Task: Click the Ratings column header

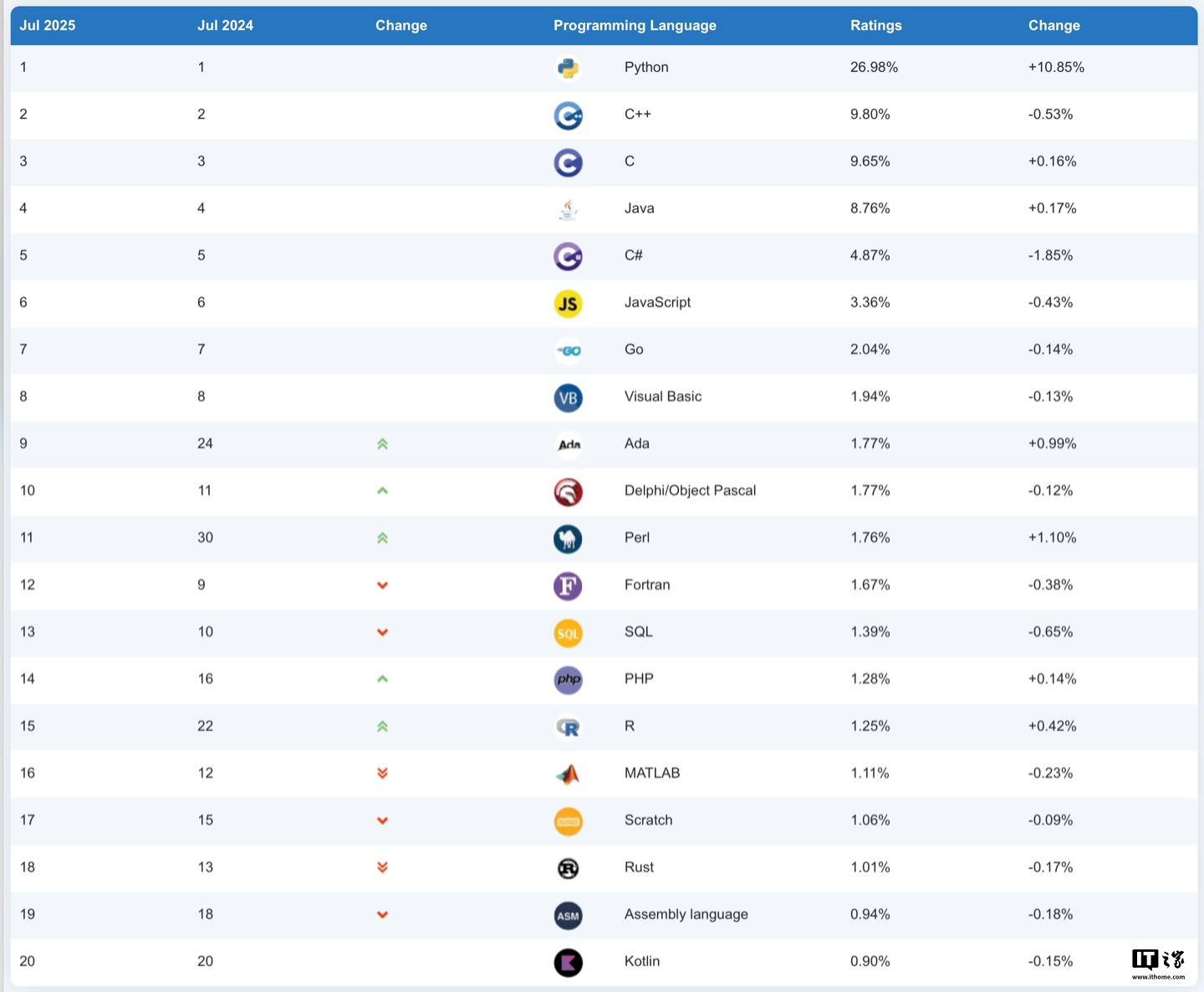Action: pos(875,25)
